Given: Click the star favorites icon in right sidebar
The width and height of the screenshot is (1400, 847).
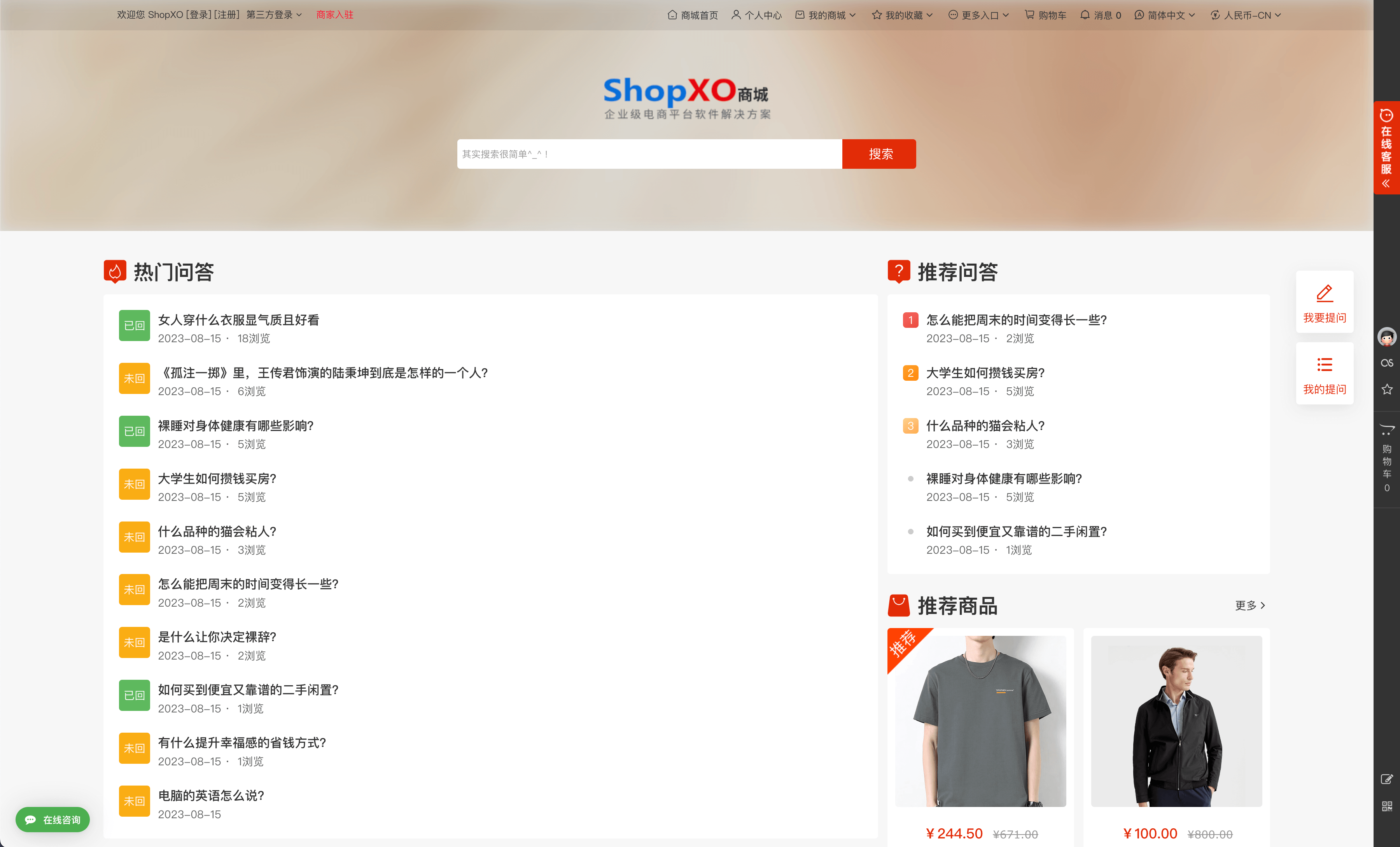Looking at the screenshot, I should point(1386,389).
